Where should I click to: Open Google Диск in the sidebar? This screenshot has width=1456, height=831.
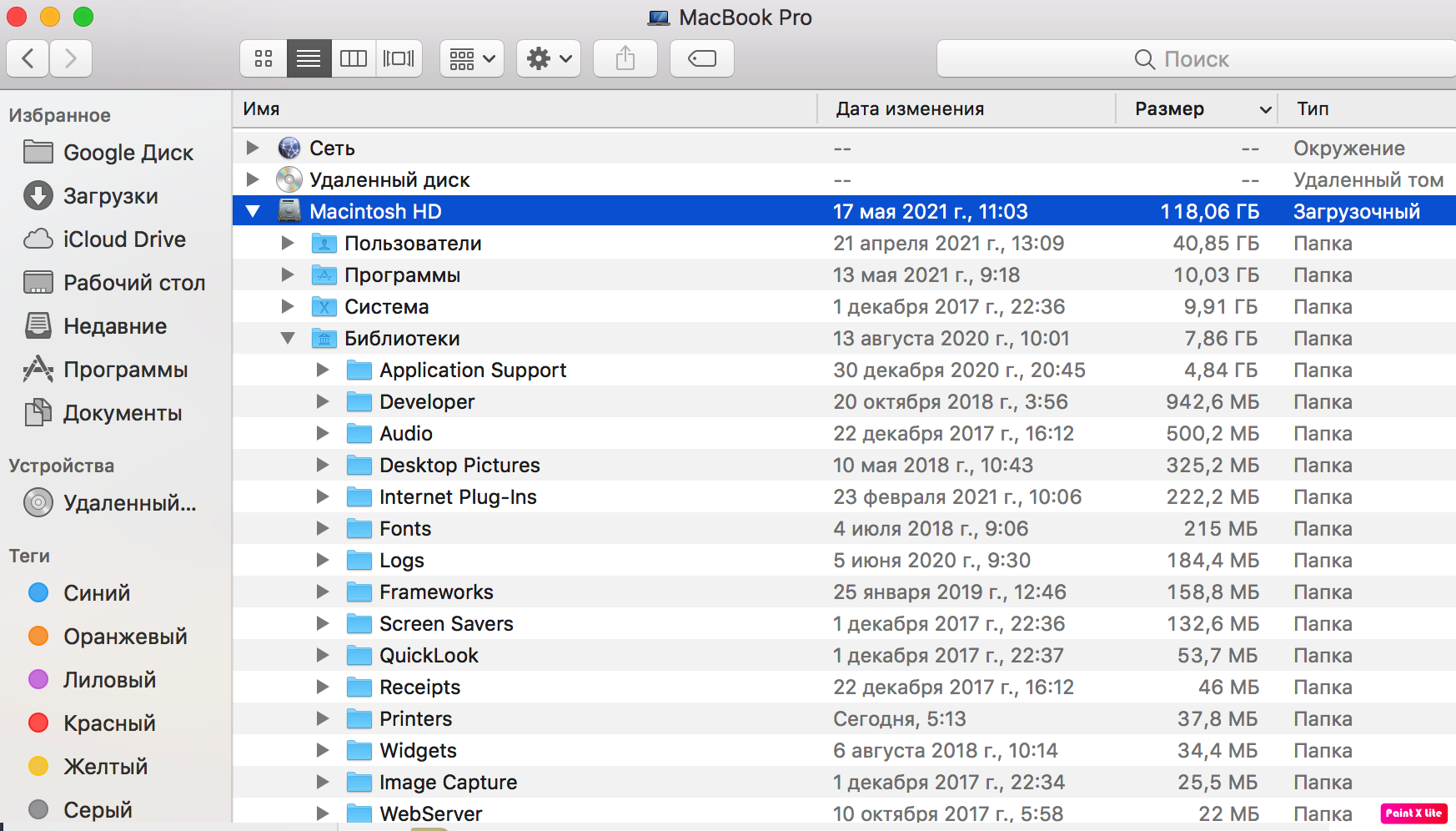coord(108,153)
